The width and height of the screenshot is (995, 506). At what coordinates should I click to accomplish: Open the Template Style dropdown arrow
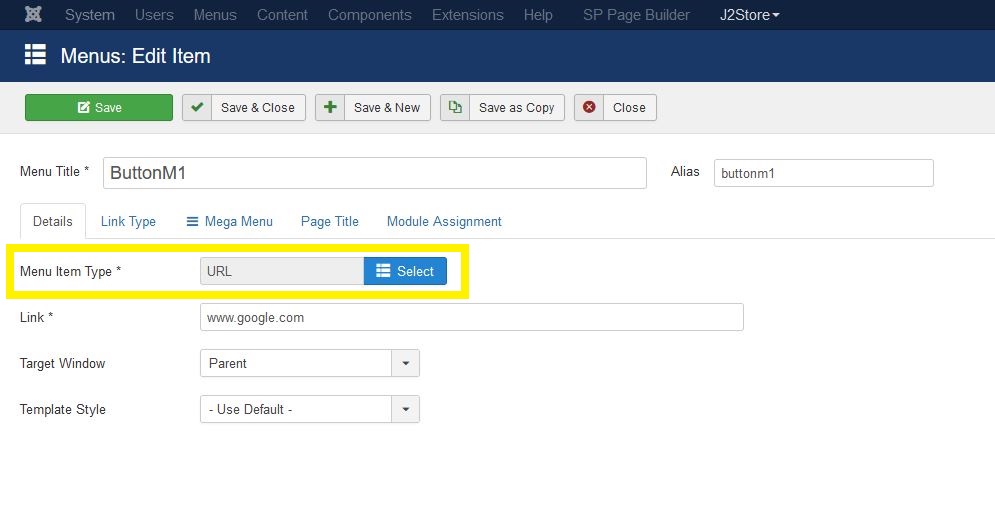(405, 409)
